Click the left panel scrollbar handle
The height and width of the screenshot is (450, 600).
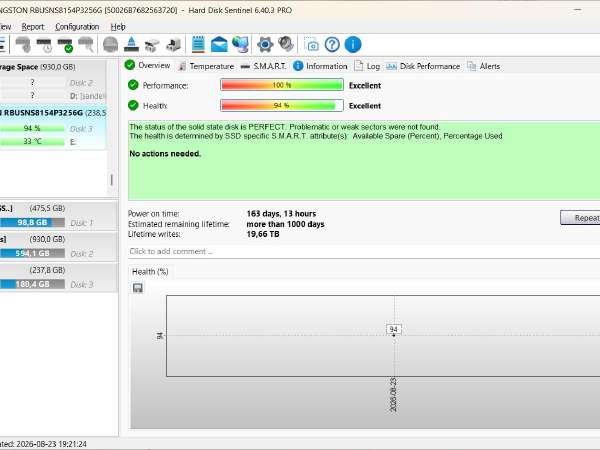(111, 179)
